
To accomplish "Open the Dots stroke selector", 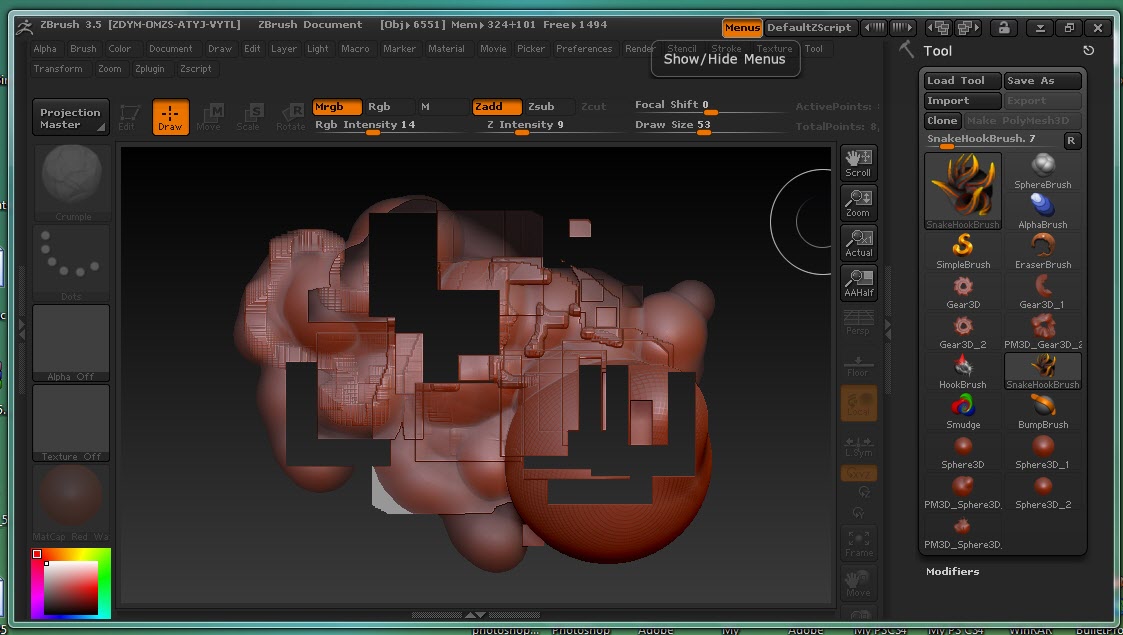I will click(x=71, y=263).
